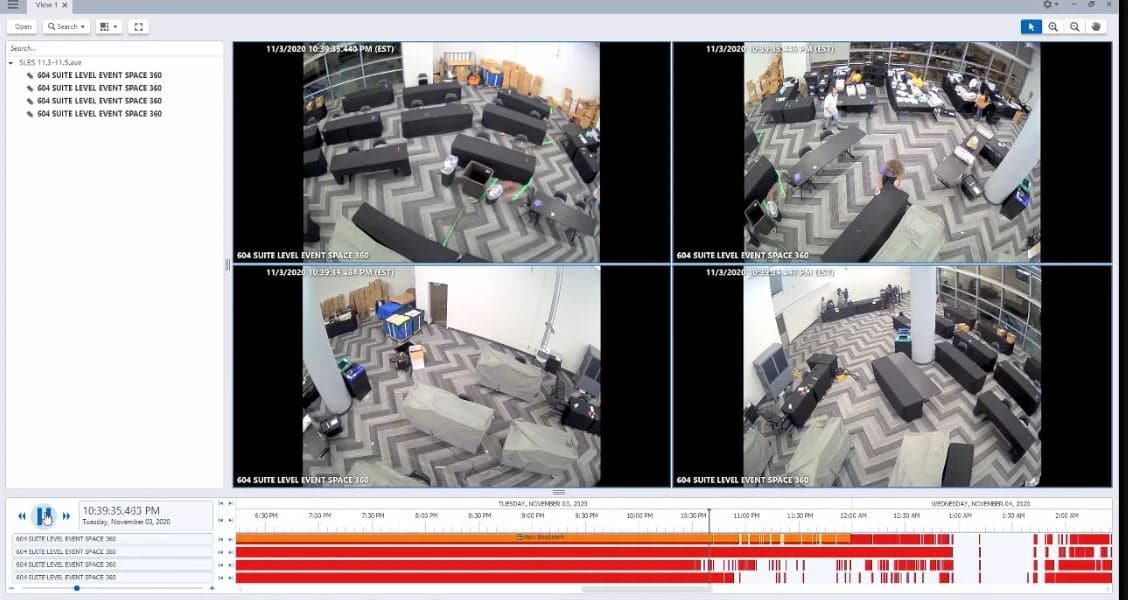Open the hamburger menu in the title bar

point(12,5)
